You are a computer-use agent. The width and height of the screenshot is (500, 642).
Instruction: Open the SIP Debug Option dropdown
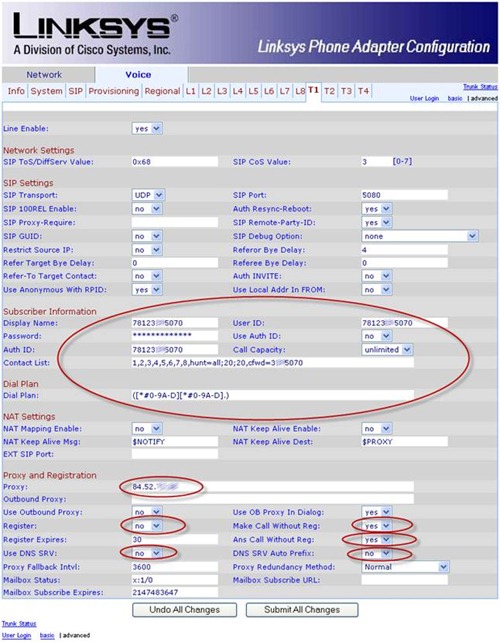(x=420, y=236)
